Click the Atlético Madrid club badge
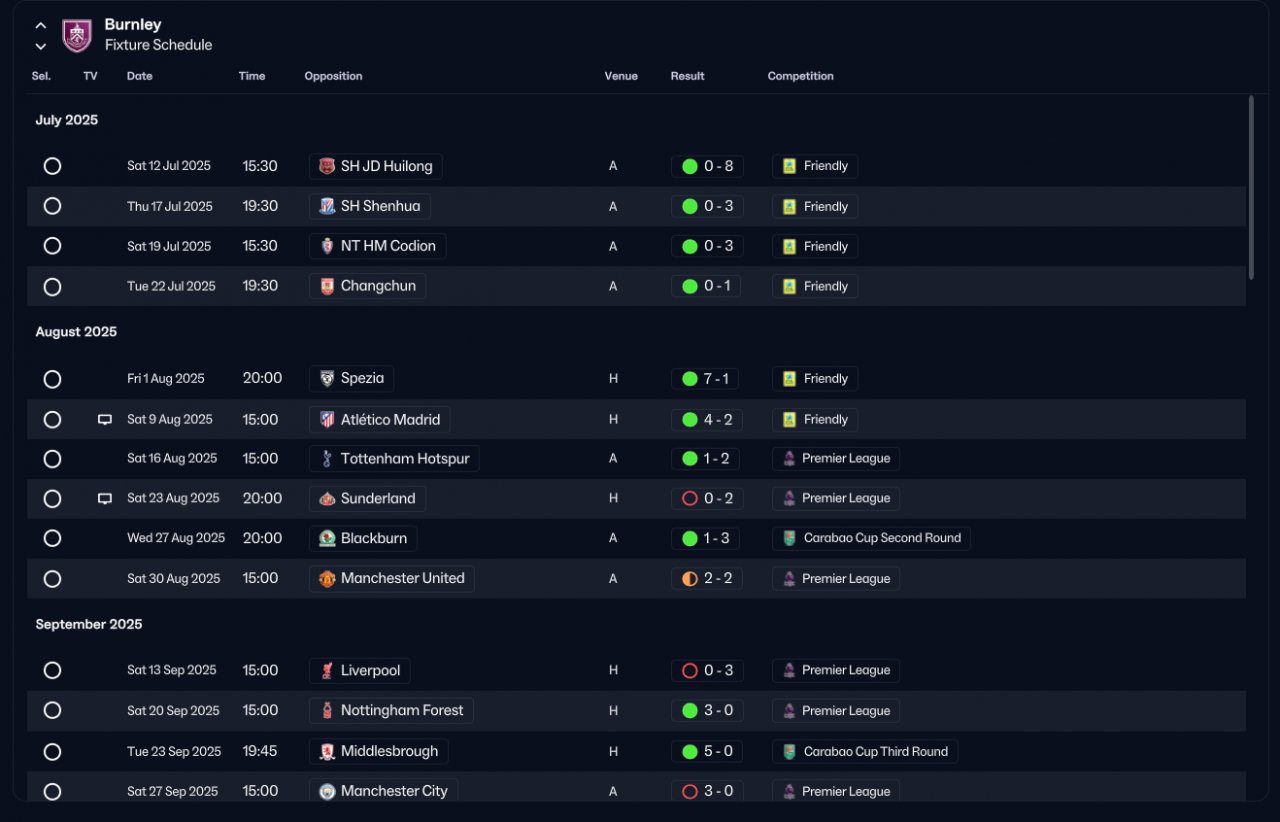This screenshot has width=1280, height=822. (327, 419)
